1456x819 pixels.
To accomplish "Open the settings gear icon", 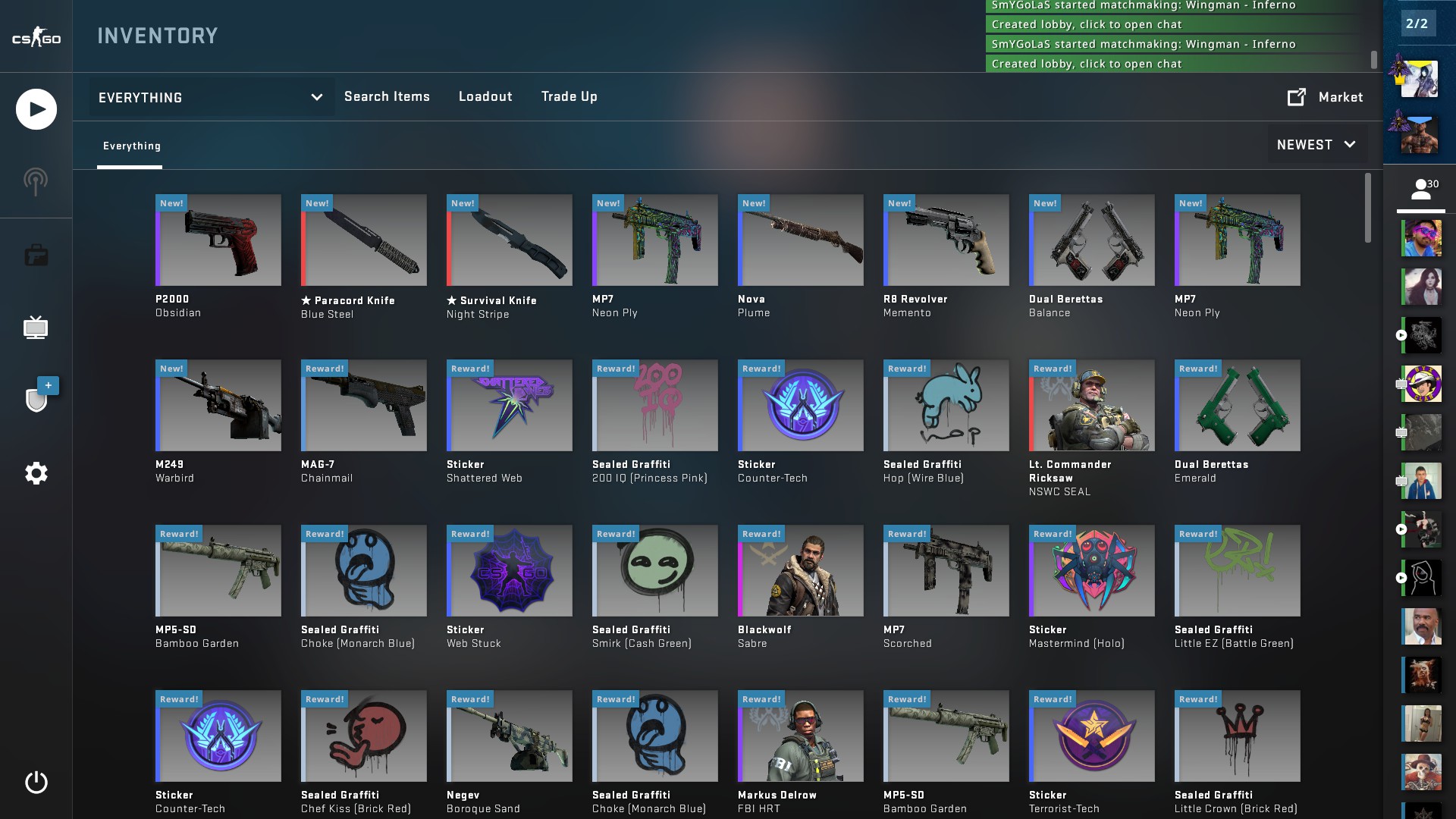I will 36,473.
